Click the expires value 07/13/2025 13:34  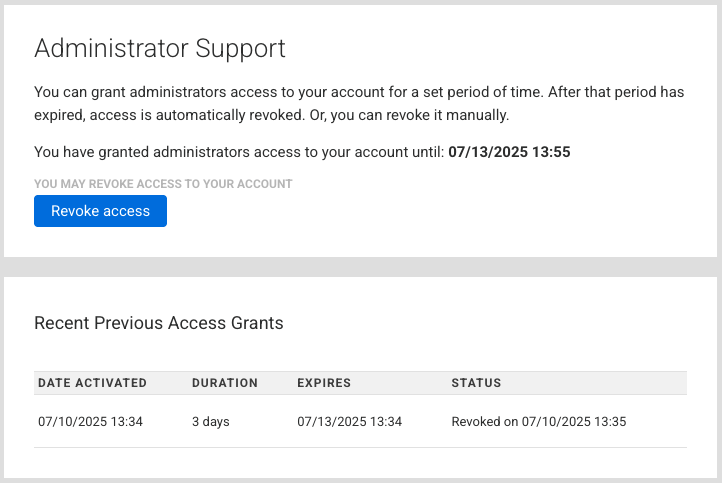[349, 422]
